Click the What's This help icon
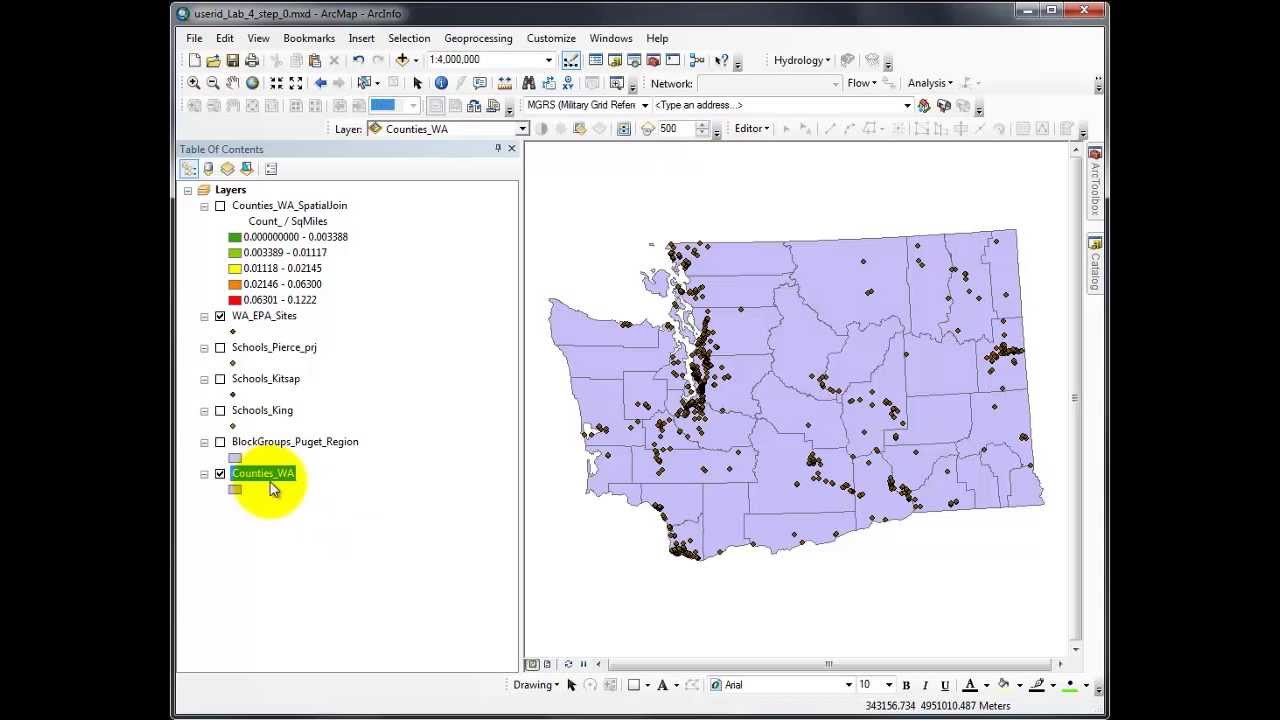Viewport: 1280px width, 720px height. point(721,61)
